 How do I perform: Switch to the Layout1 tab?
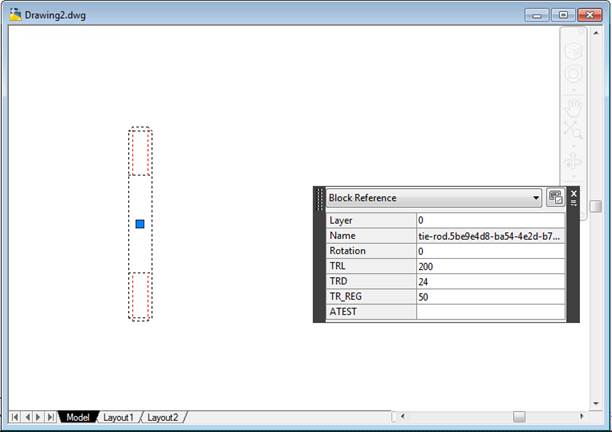[x=118, y=417]
